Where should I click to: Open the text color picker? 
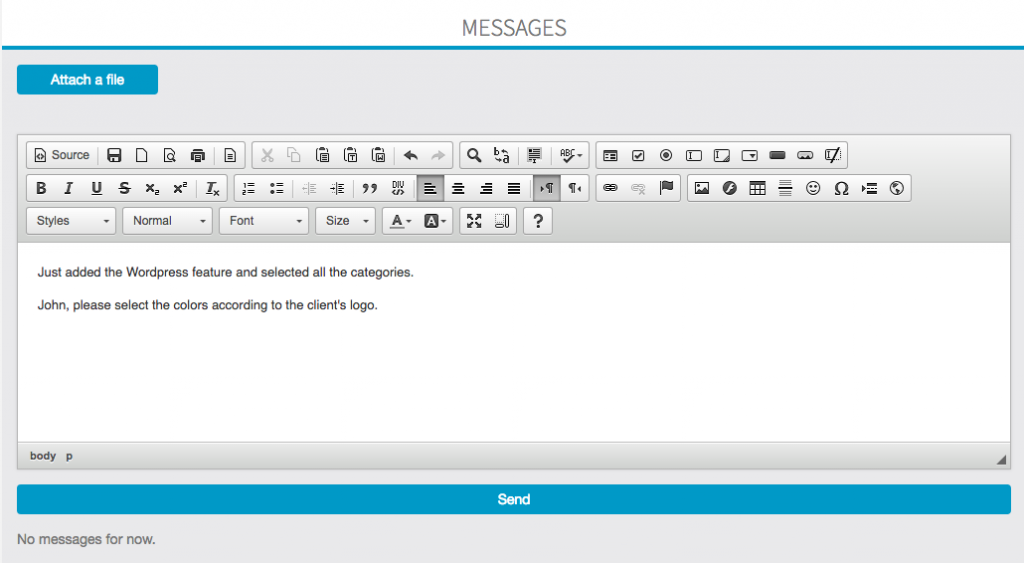click(402, 221)
